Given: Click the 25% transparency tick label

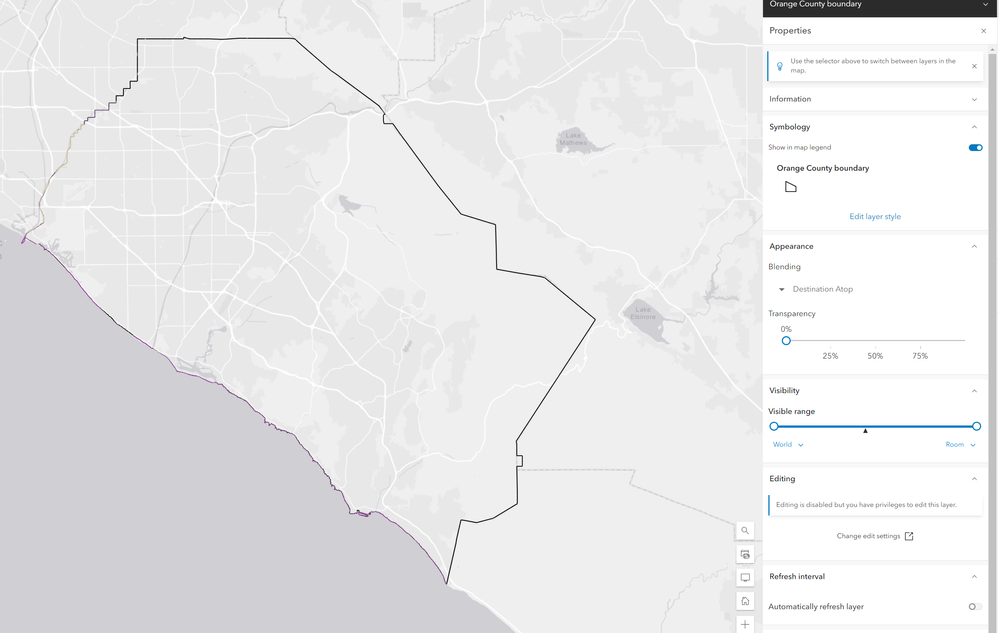Looking at the screenshot, I should point(830,356).
